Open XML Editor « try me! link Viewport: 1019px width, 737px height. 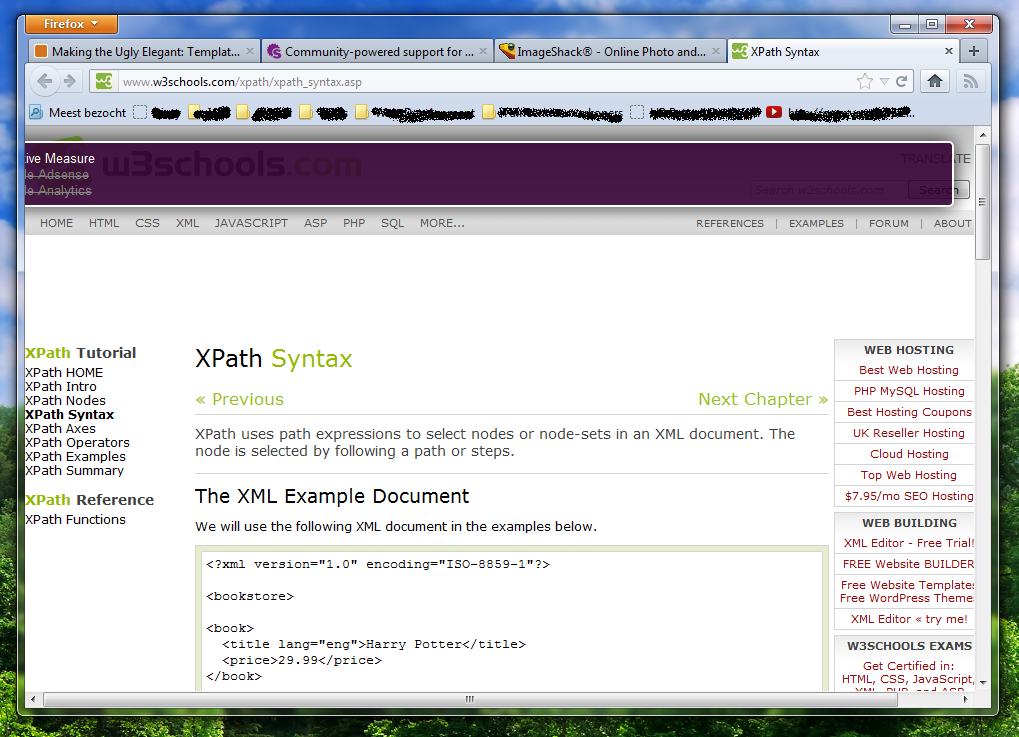pyautogui.click(x=909, y=619)
